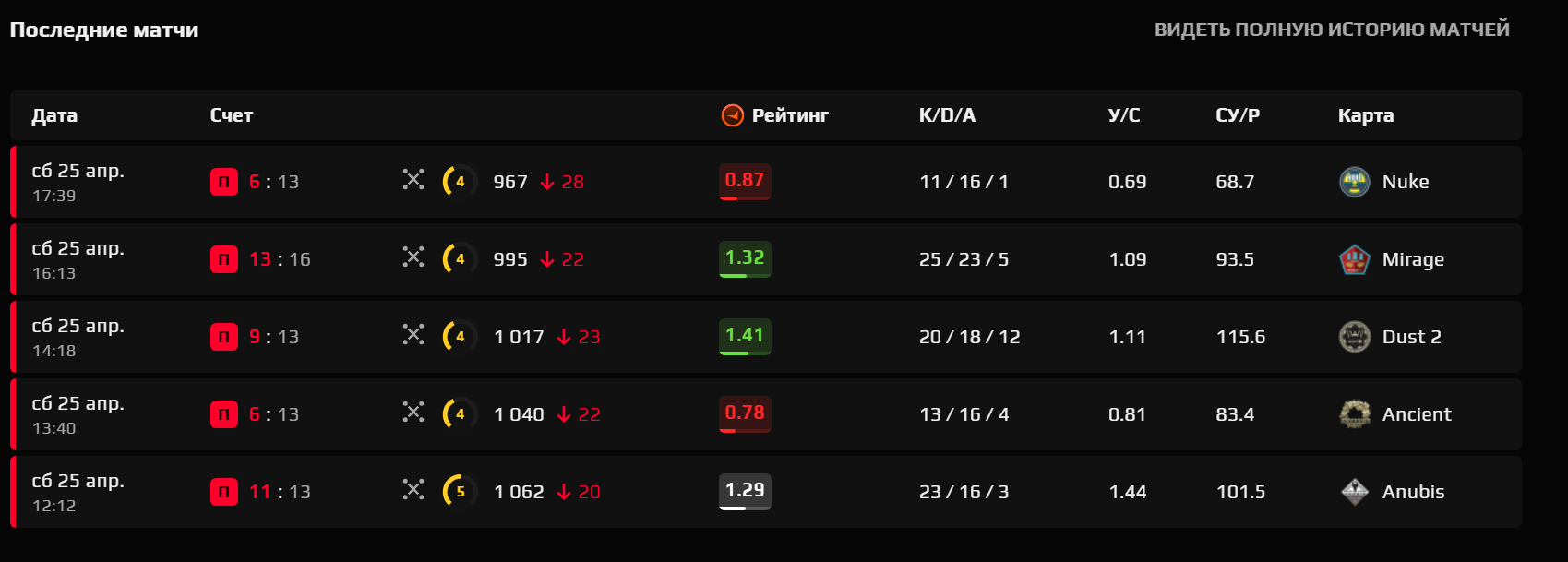Sort by the K/D/A column header
The width and height of the screenshot is (1568, 562).
[x=947, y=115]
